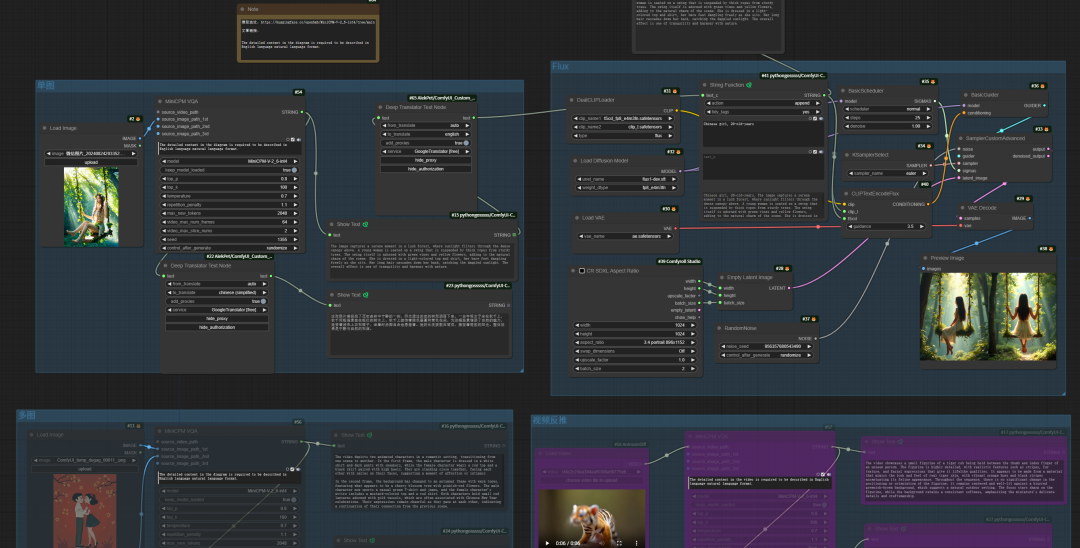The image size is (1080, 548).
Task: Open aspect_ratio dropdown in CR SDXL Aspect Ratio
Action: click(634, 342)
